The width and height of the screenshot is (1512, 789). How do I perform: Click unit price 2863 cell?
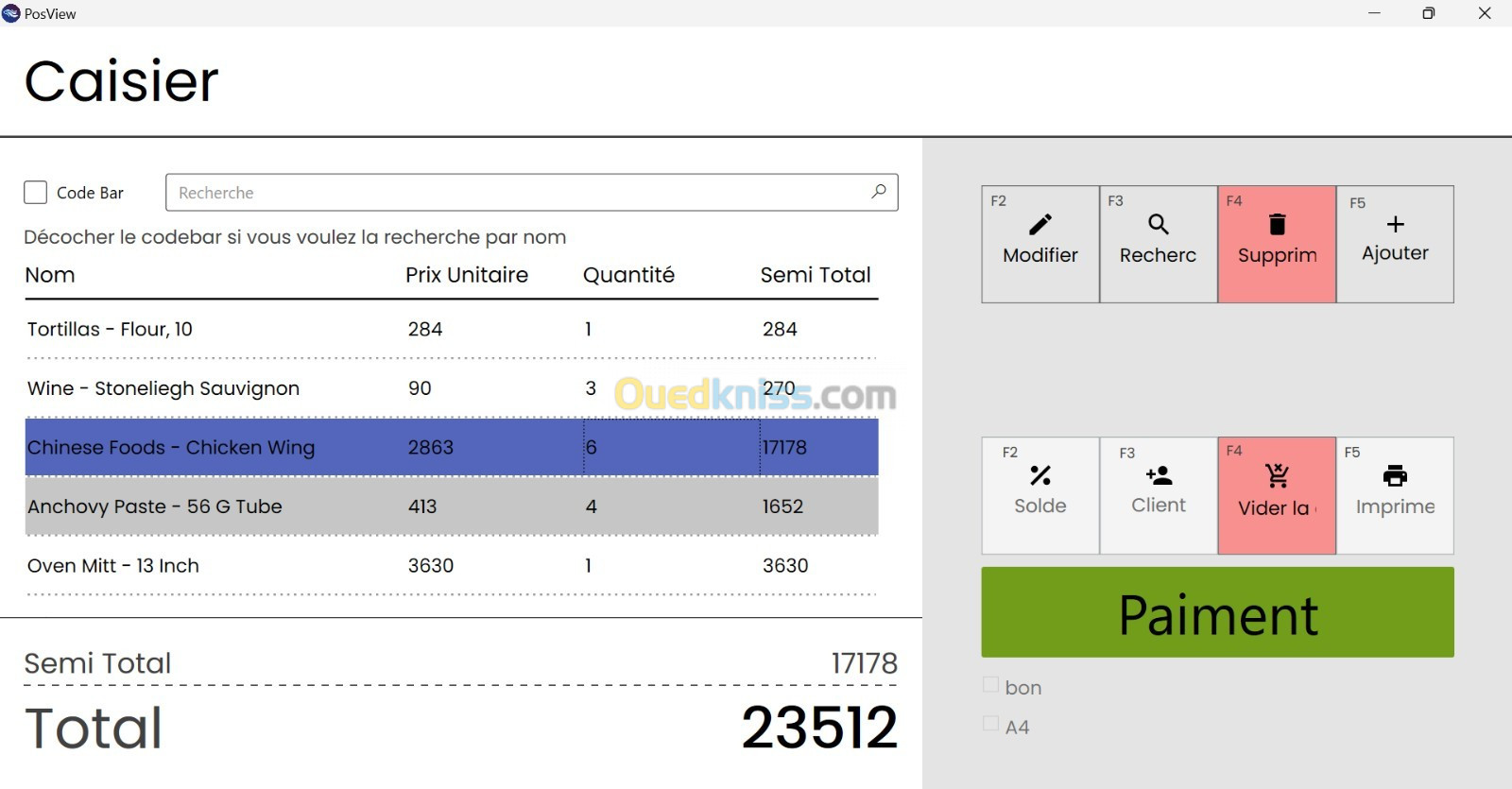point(431,447)
